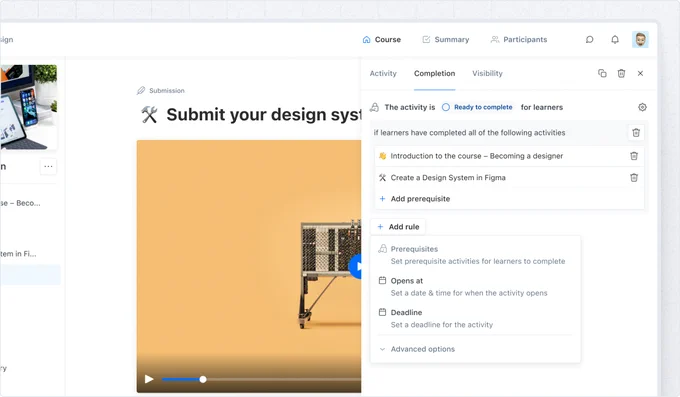Viewport: 680px width, 397px height.
Task: Switch to the Visibility panel tab
Action: tap(487, 73)
